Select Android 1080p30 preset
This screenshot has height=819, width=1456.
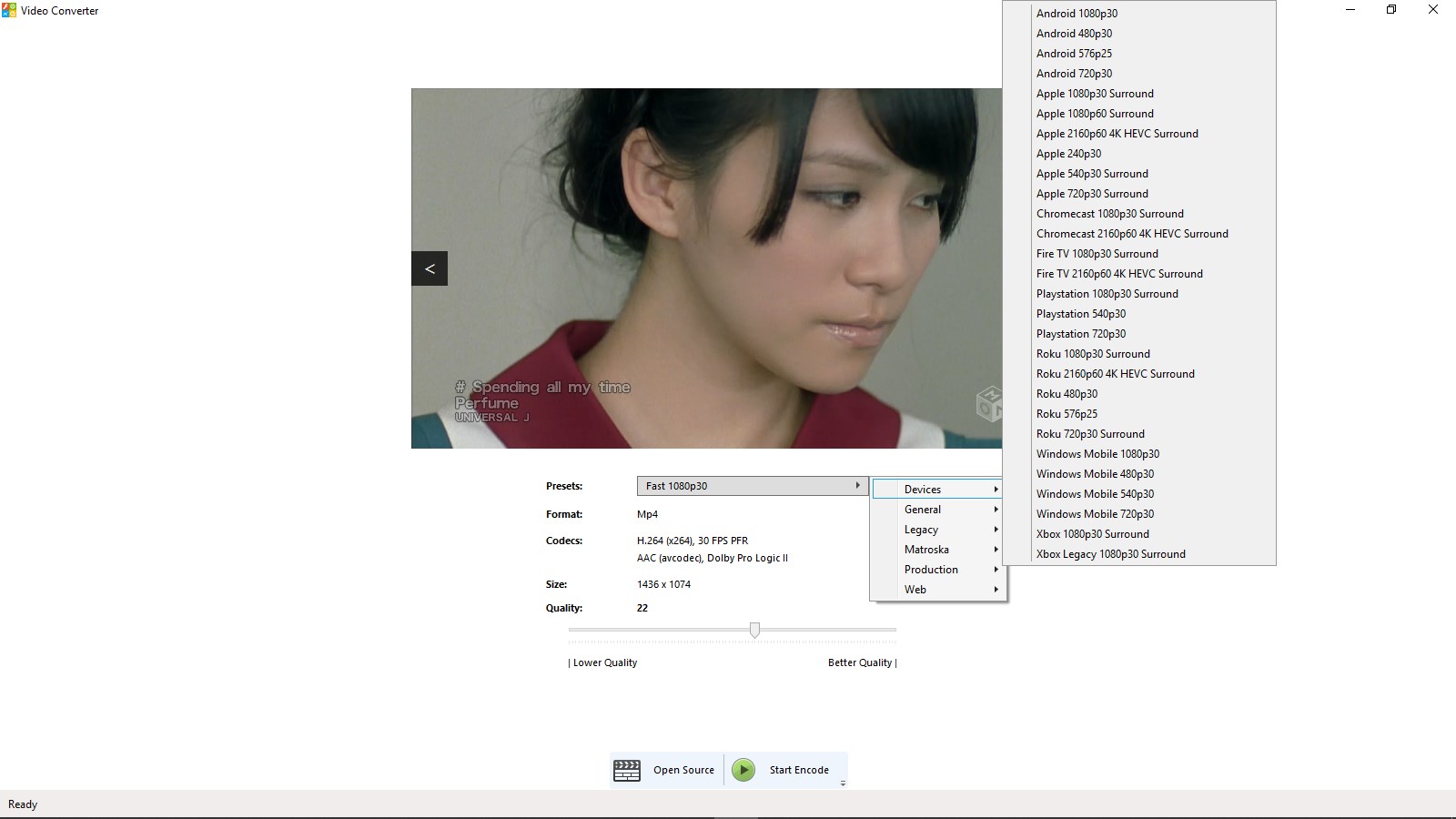pos(1139,14)
